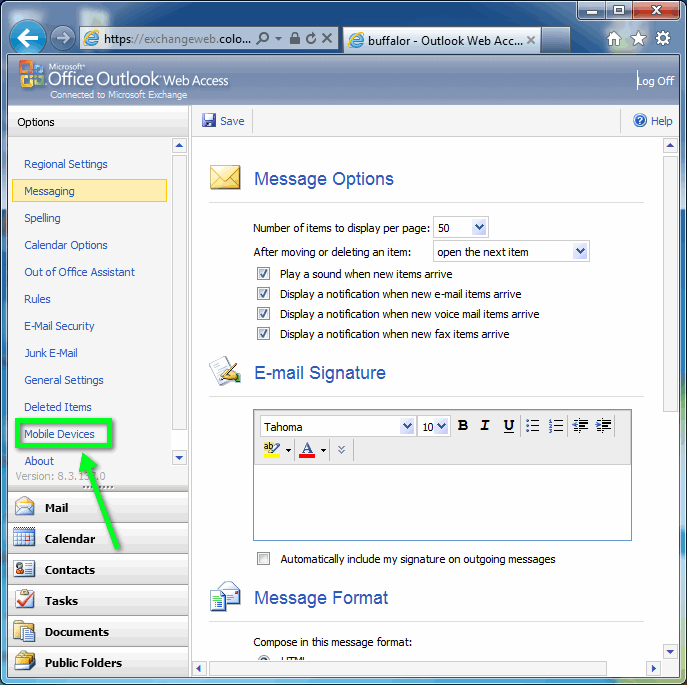Viewport: 687px width, 685px height.
Task: Open the Spelling options
Action: [x=42, y=218]
